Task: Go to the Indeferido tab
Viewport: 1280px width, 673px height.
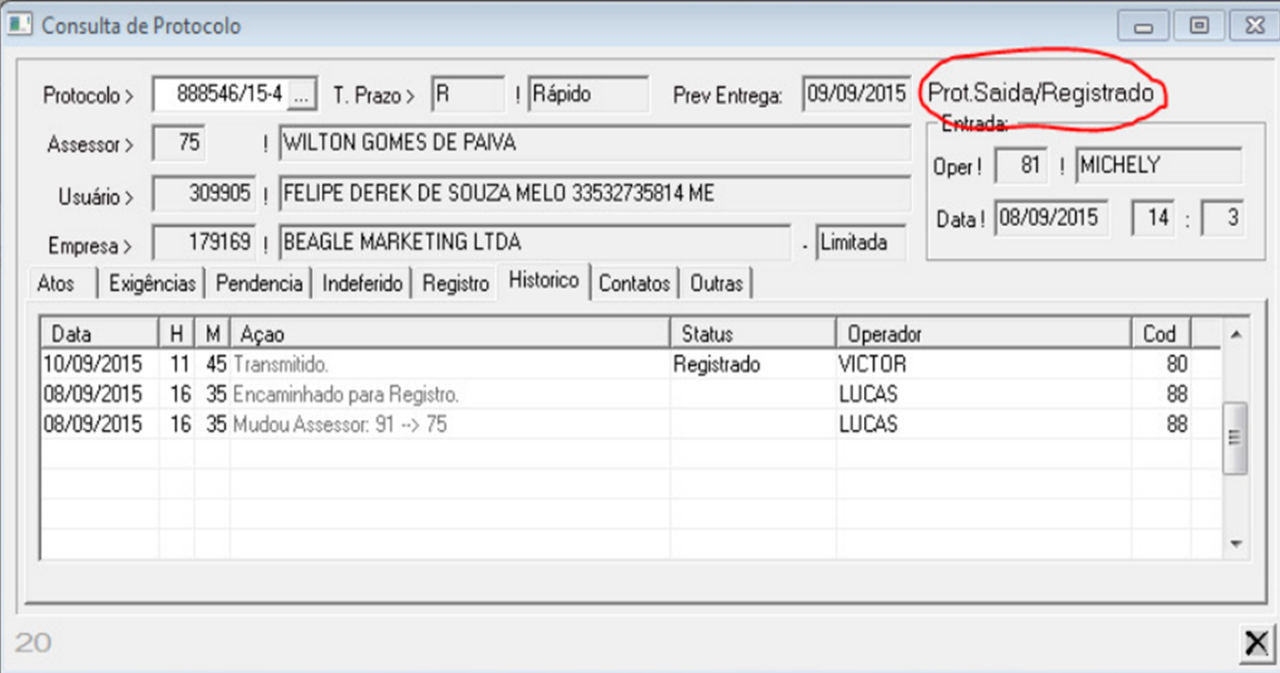Action: tap(362, 284)
